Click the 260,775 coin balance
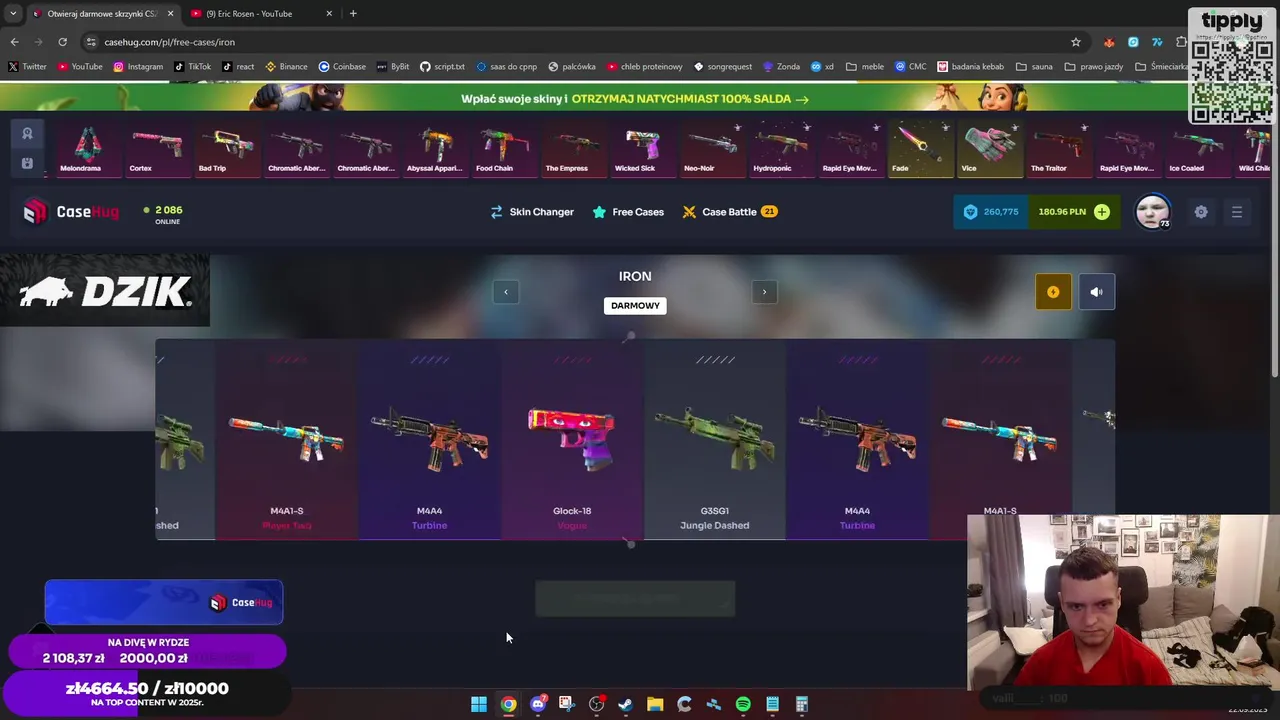Image resolution: width=1280 pixels, height=720 pixels. 991,212
